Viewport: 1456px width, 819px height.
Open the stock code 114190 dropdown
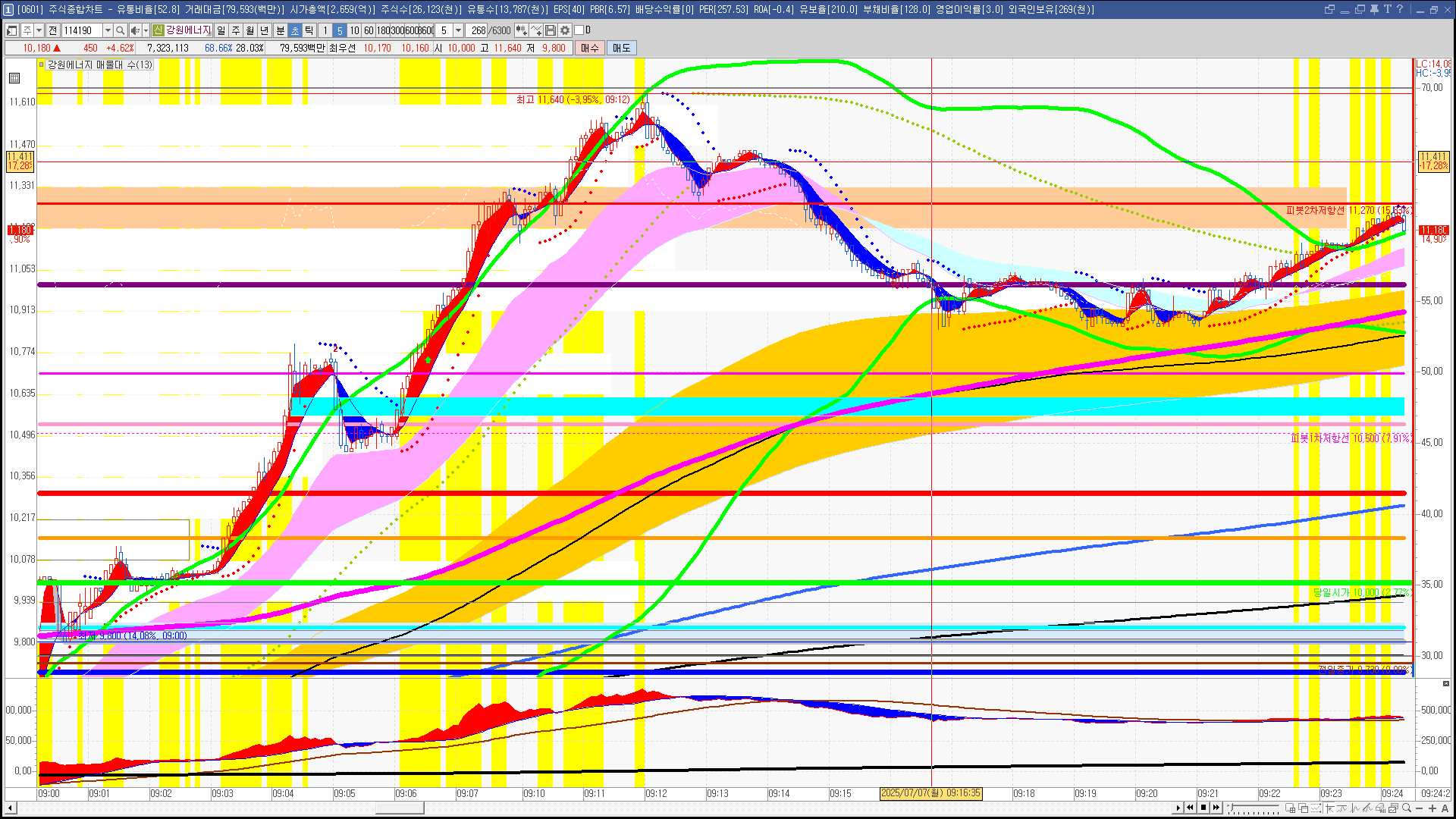(108, 30)
